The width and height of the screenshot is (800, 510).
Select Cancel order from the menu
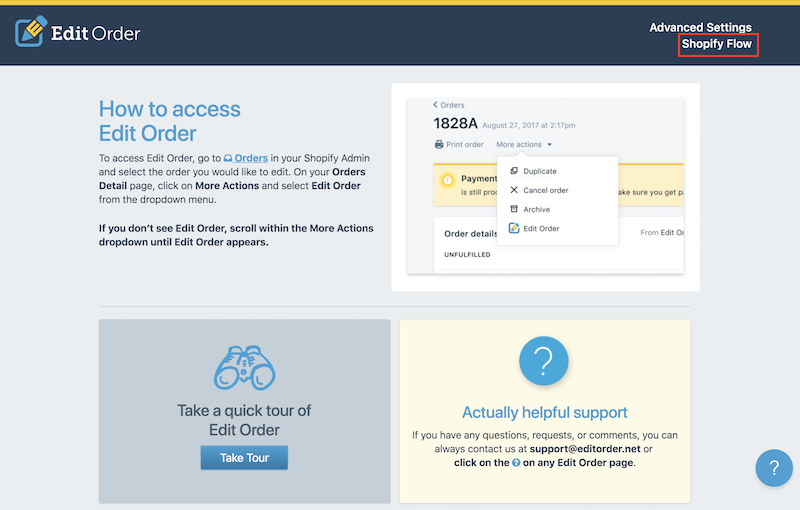pos(545,190)
